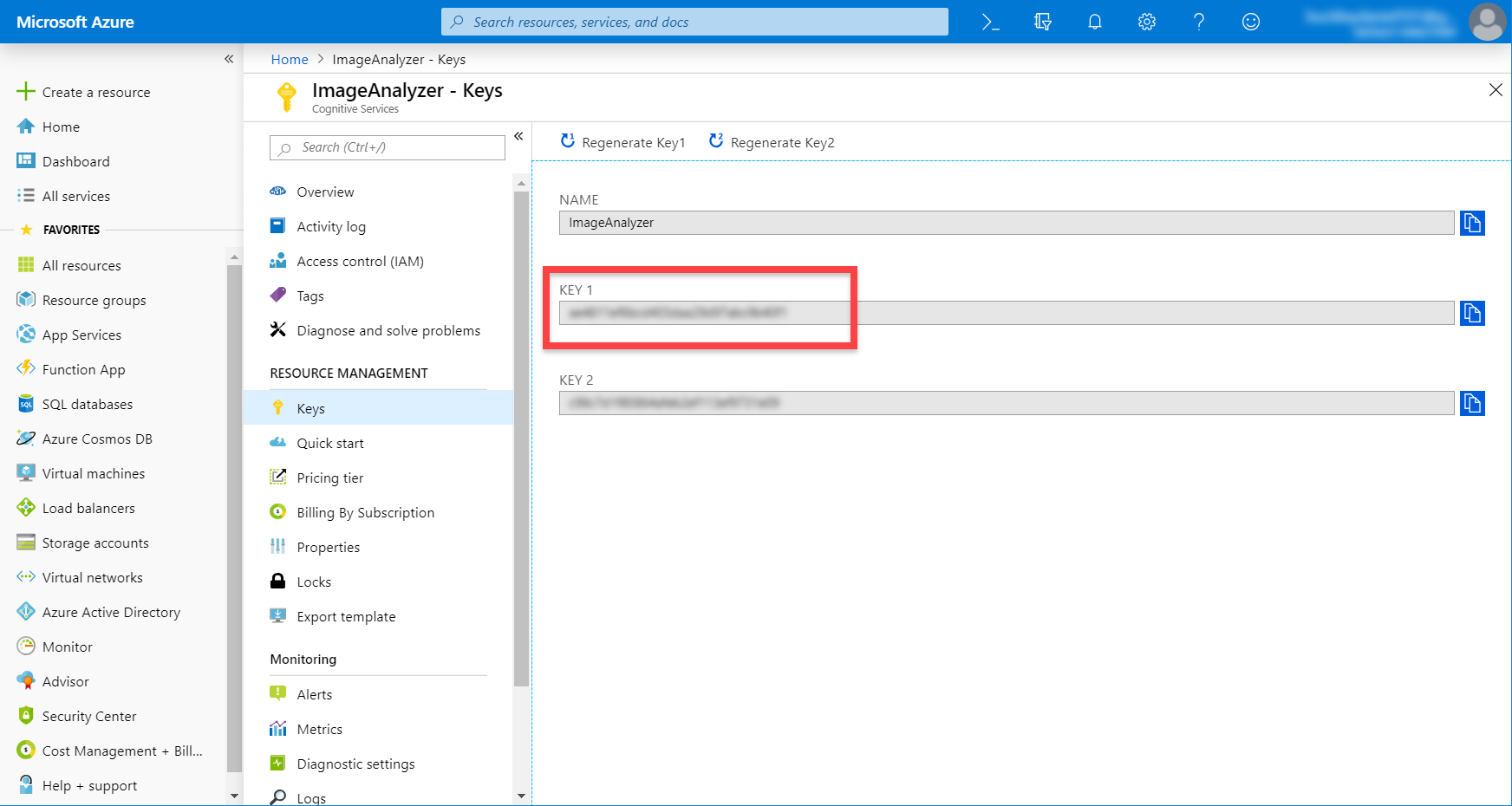Screen dimensions: 1512x806
Task: Click the global search resources box
Action: click(x=694, y=22)
